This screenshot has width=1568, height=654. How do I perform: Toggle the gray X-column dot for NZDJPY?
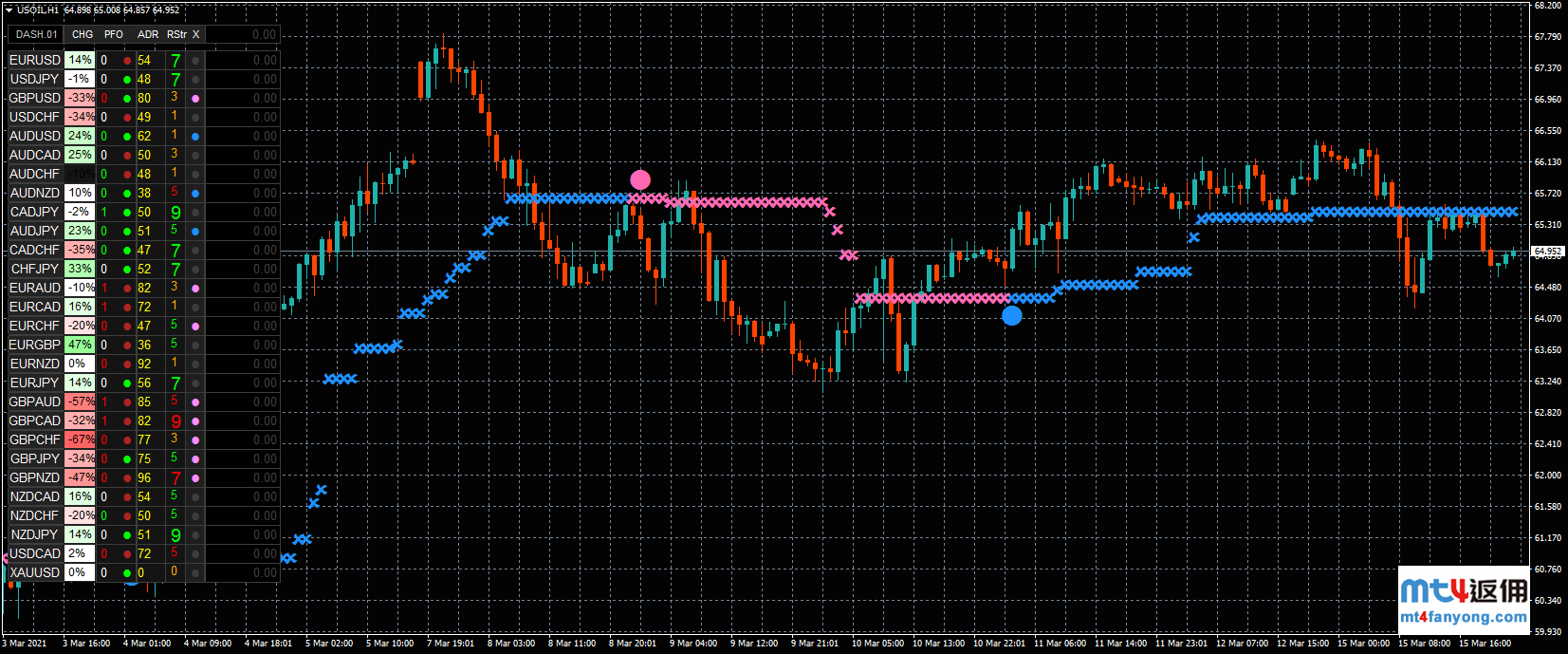click(x=195, y=534)
